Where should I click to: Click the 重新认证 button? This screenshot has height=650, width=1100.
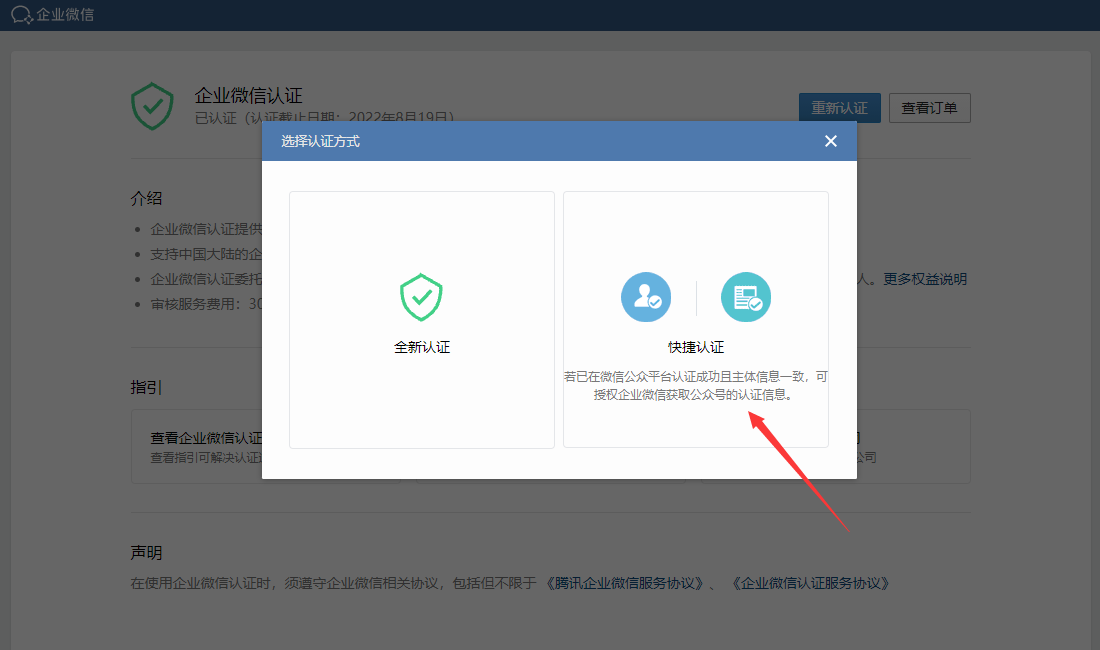[840, 108]
